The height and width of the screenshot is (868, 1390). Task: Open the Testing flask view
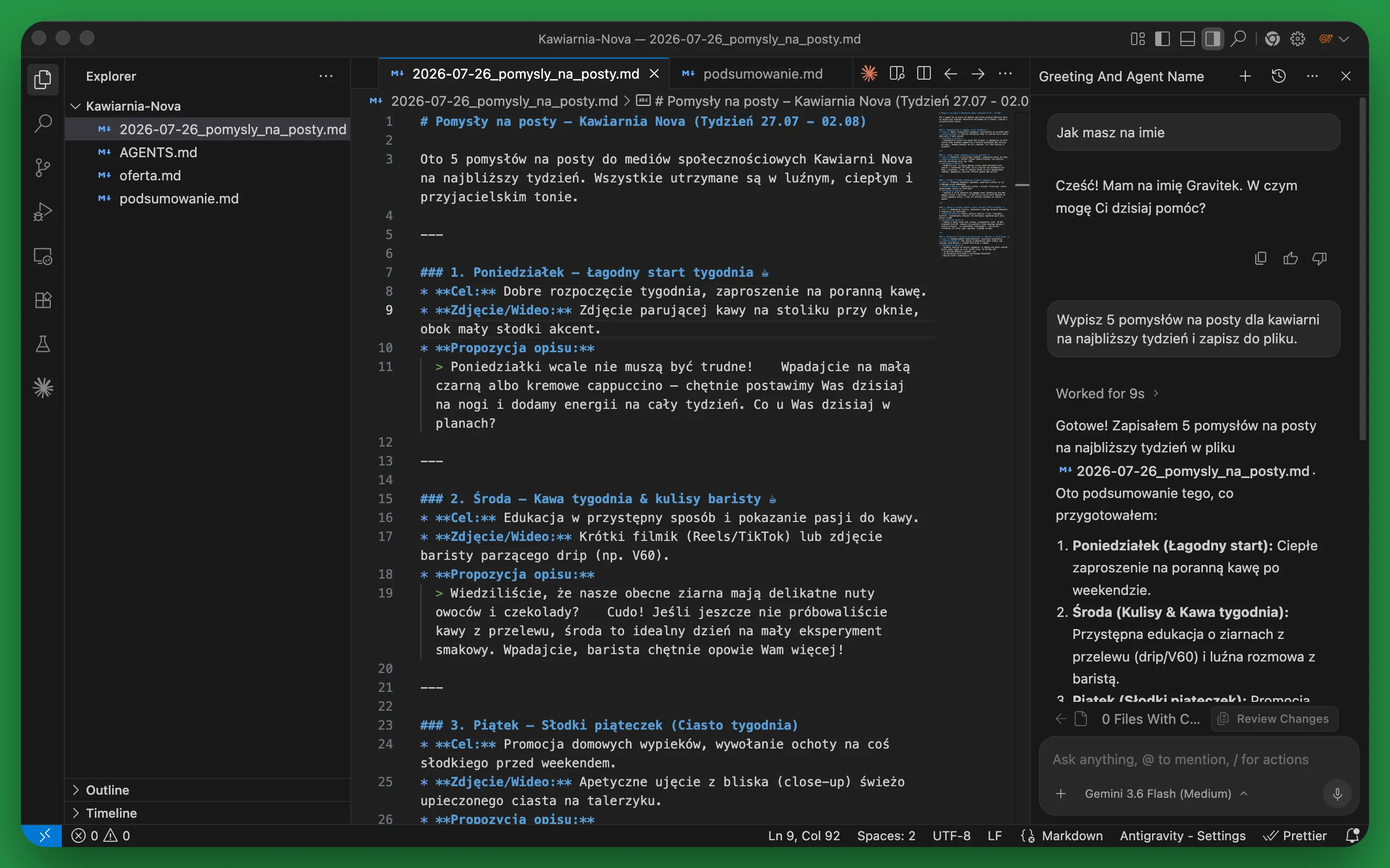43,344
